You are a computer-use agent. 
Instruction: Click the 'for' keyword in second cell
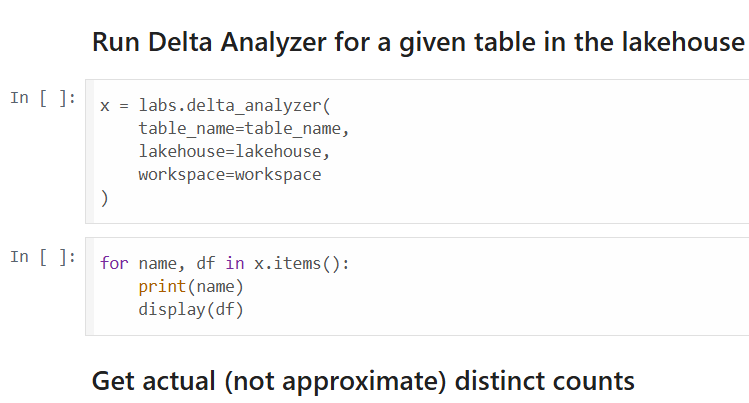click(114, 264)
